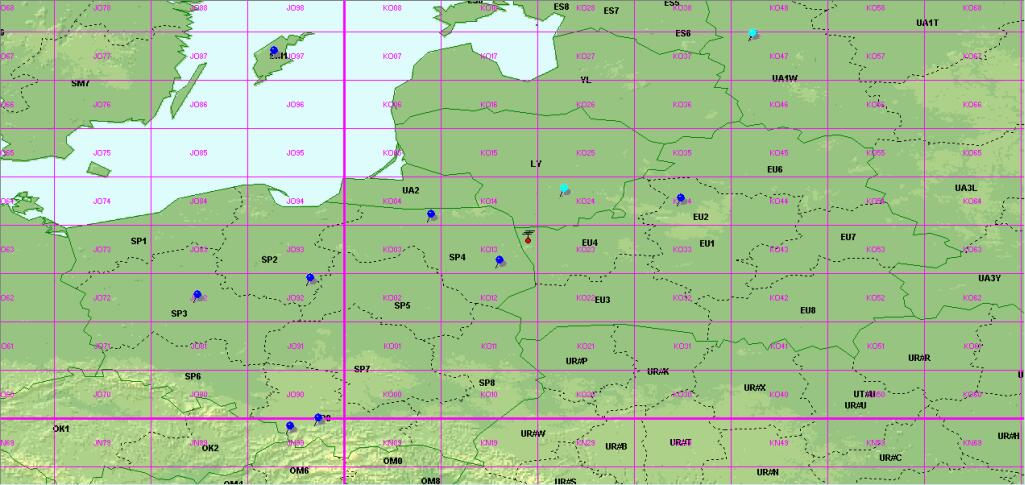Select the red antenna home station marker

(x=528, y=238)
